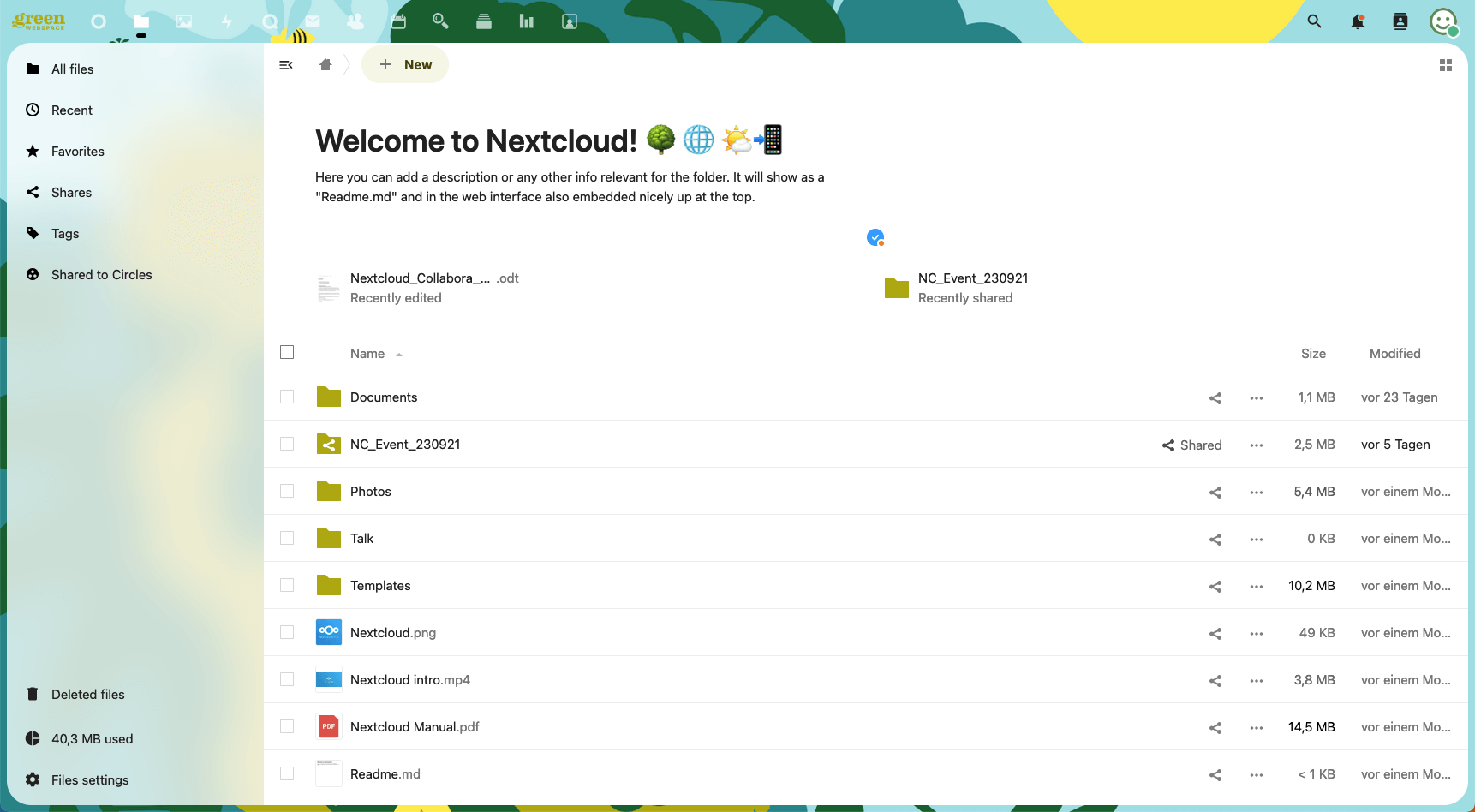The height and width of the screenshot is (812, 1475).
Task: Open the user avatar settings menu
Action: pyautogui.click(x=1444, y=21)
